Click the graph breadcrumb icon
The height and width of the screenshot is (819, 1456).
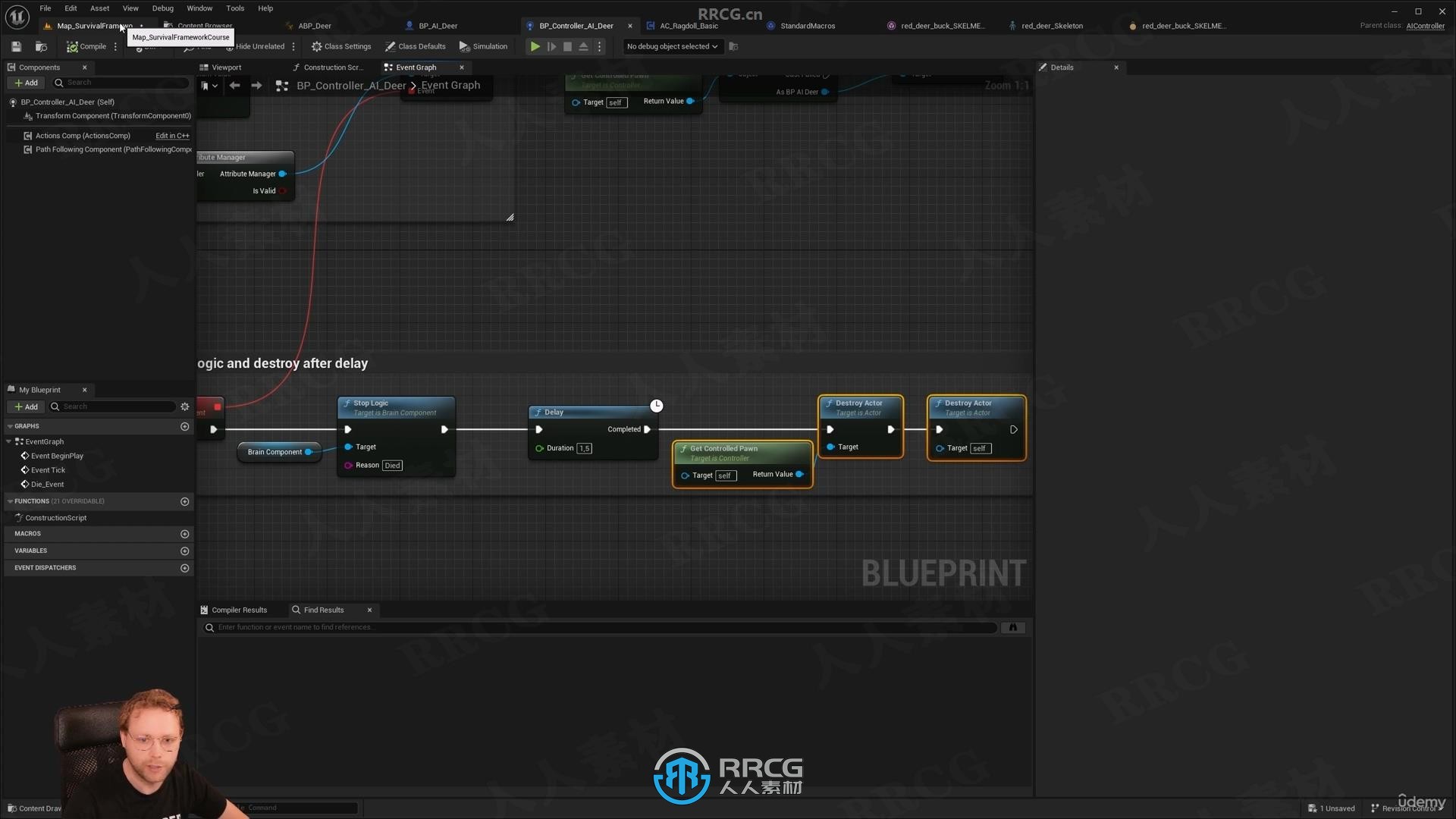point(282,86)
